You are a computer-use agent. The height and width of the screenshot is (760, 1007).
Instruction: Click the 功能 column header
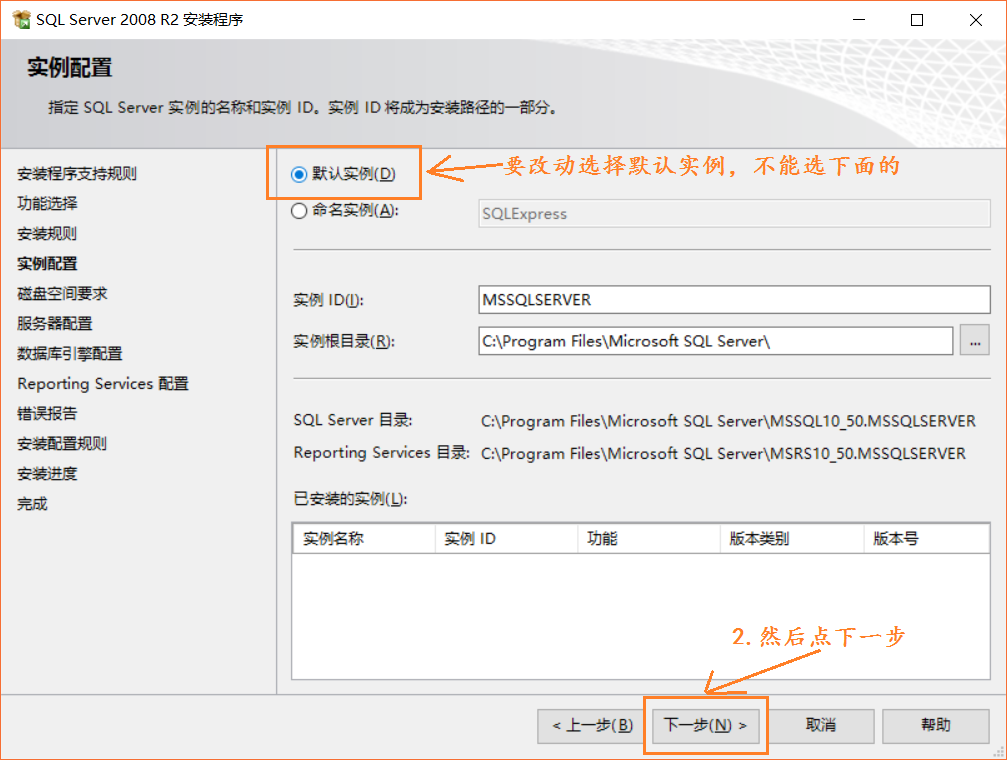tap(649, 538)
